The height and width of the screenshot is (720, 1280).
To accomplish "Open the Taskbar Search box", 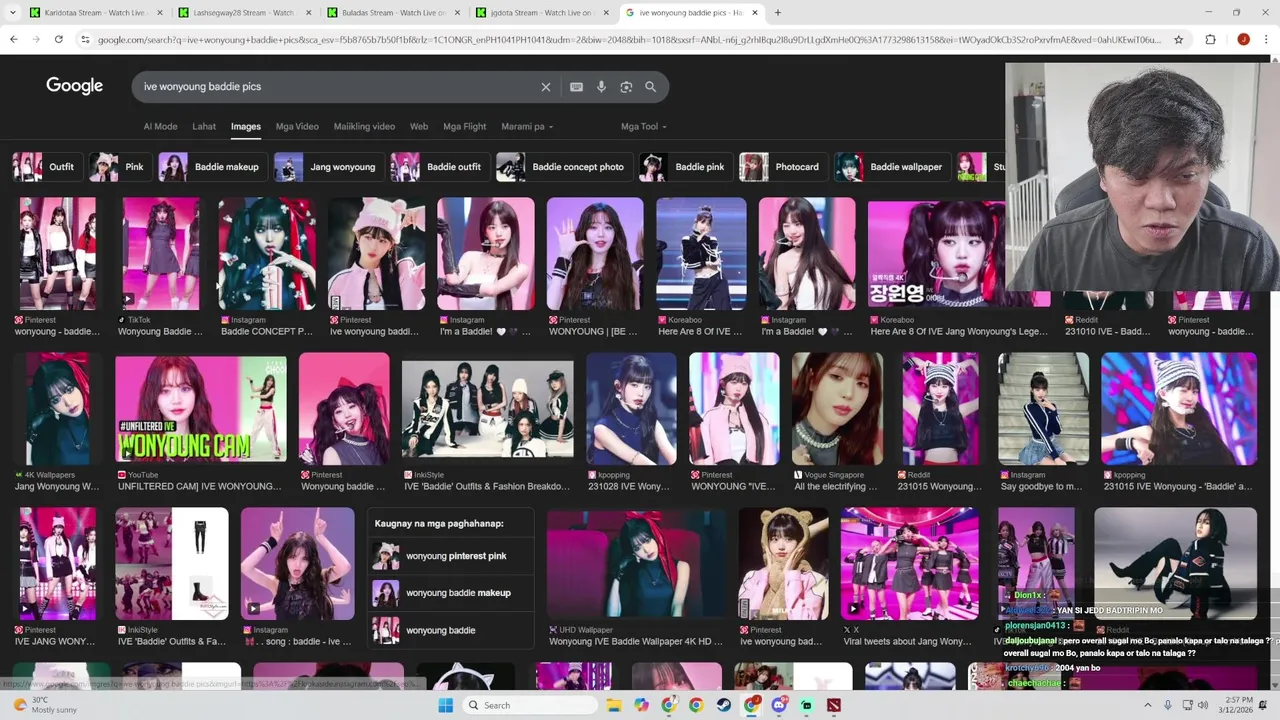I will 530,705.
